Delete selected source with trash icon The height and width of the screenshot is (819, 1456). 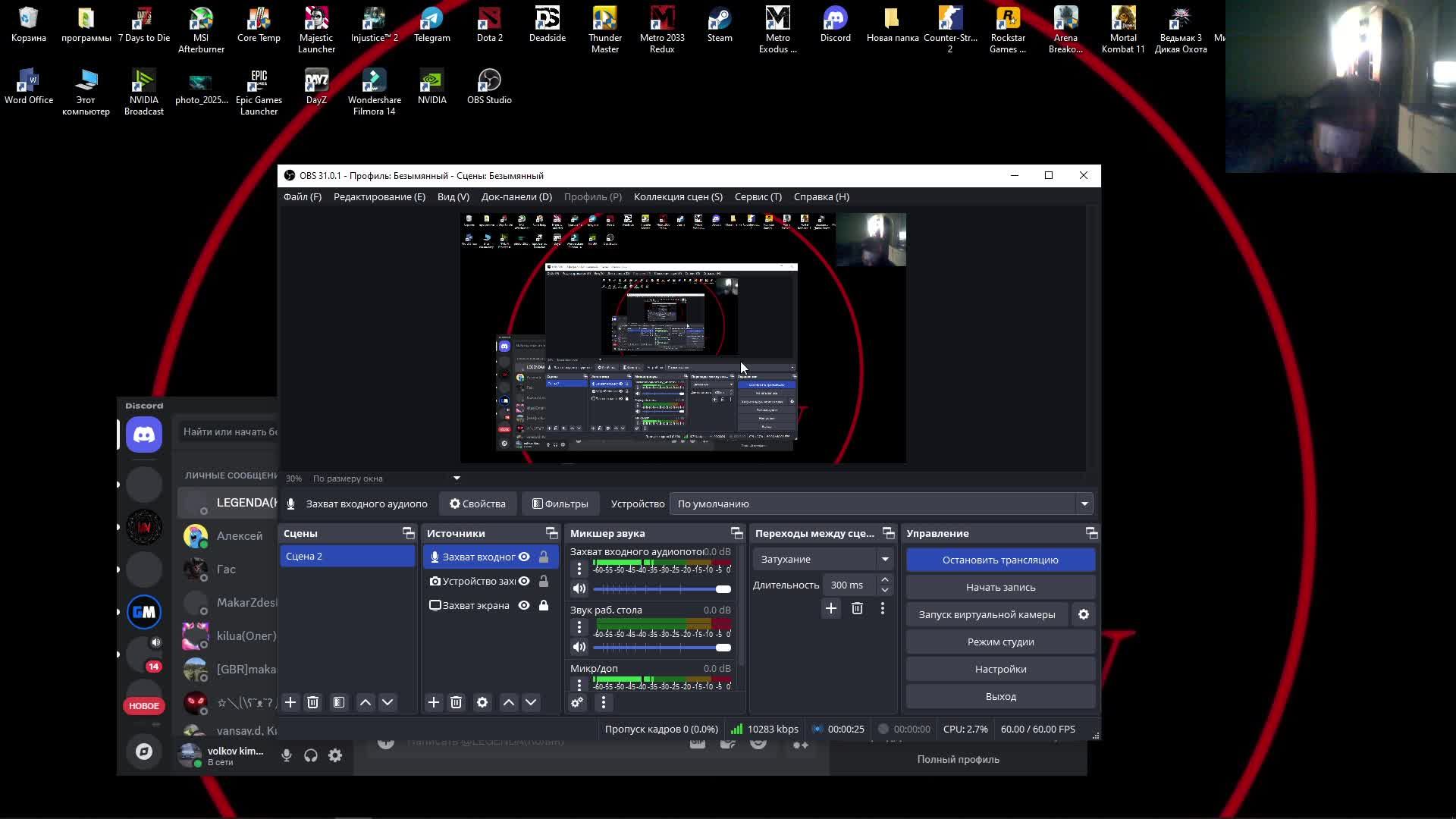click(456, 702)
